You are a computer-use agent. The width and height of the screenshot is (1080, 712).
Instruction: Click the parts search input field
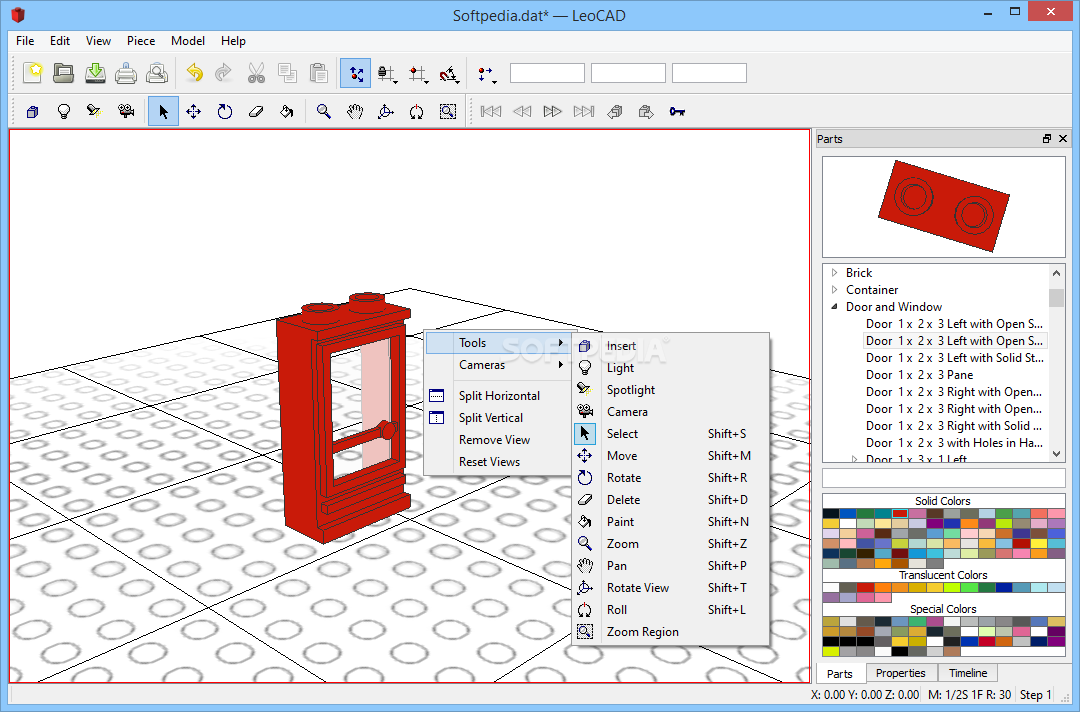(944, 478)
